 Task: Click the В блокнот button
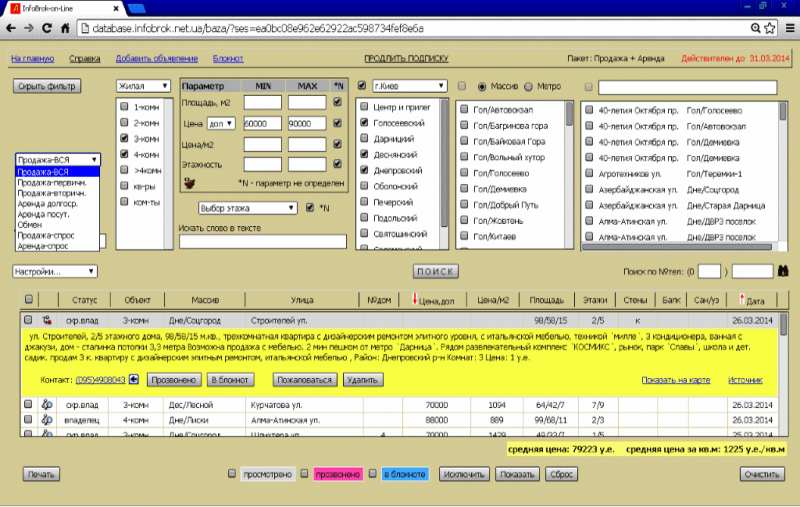click(230, 379)
